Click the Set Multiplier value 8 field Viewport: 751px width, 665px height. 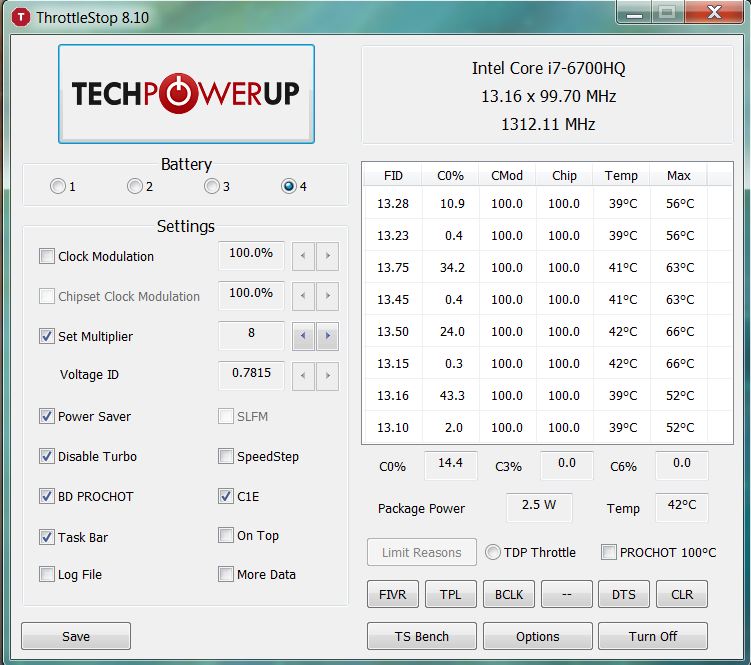(x=251, y=334)
